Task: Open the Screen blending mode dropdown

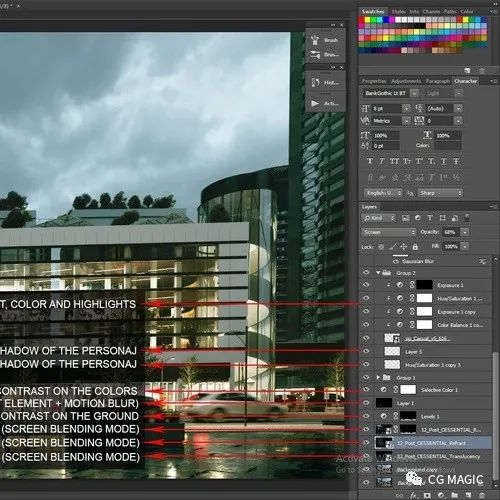Action: pyautogui.click(x=389, y=232)
